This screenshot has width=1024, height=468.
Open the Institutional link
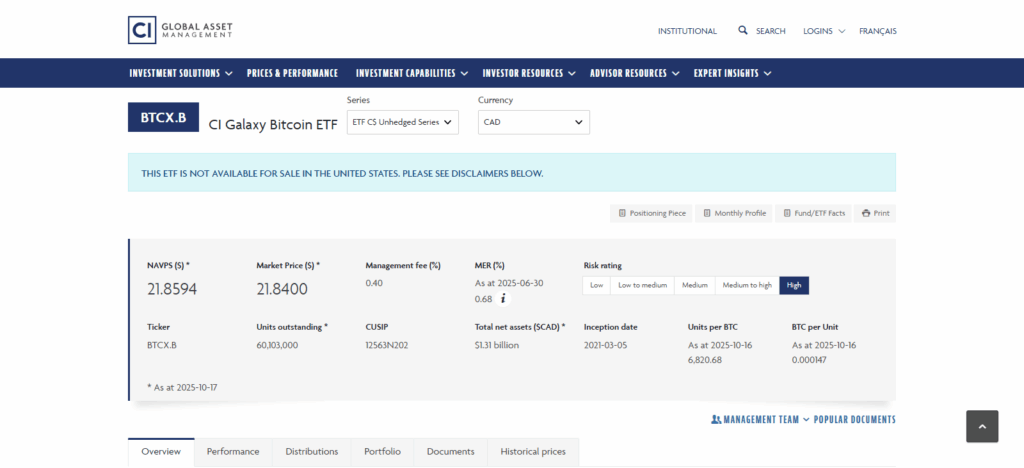687,31
